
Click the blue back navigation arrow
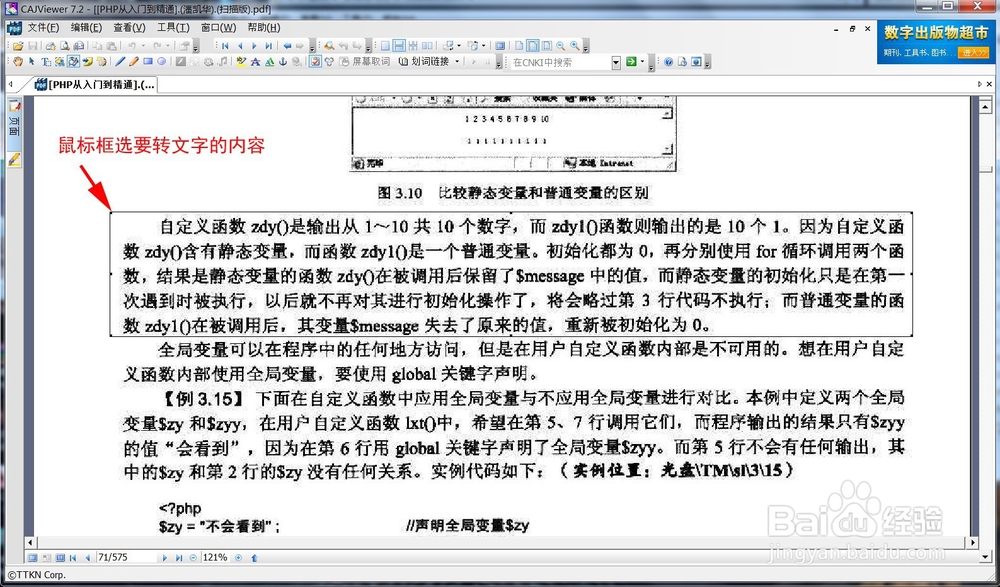coord(288,46)
